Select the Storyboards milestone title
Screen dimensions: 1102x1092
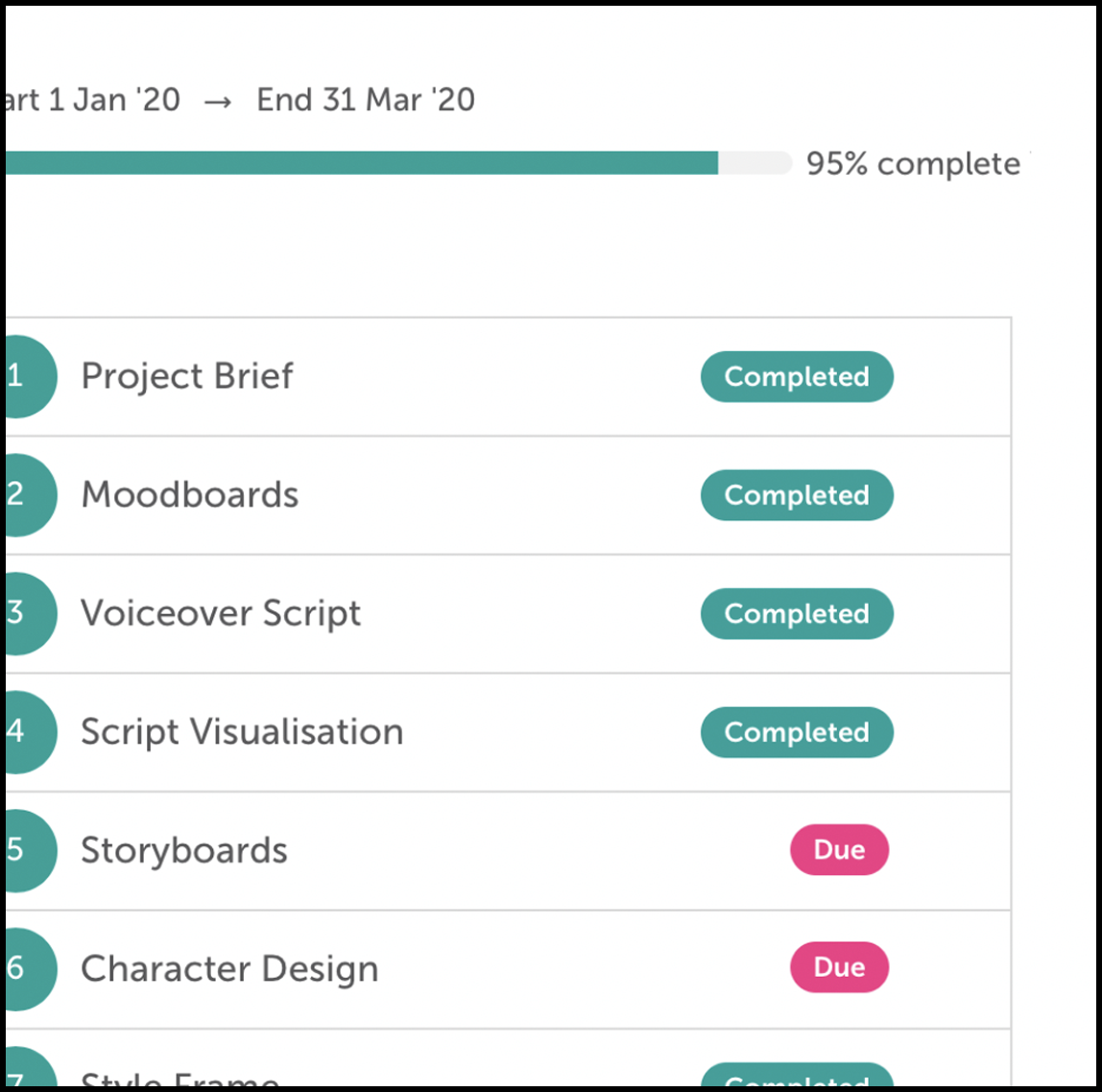pyautogui.click(x=184, y=851)
